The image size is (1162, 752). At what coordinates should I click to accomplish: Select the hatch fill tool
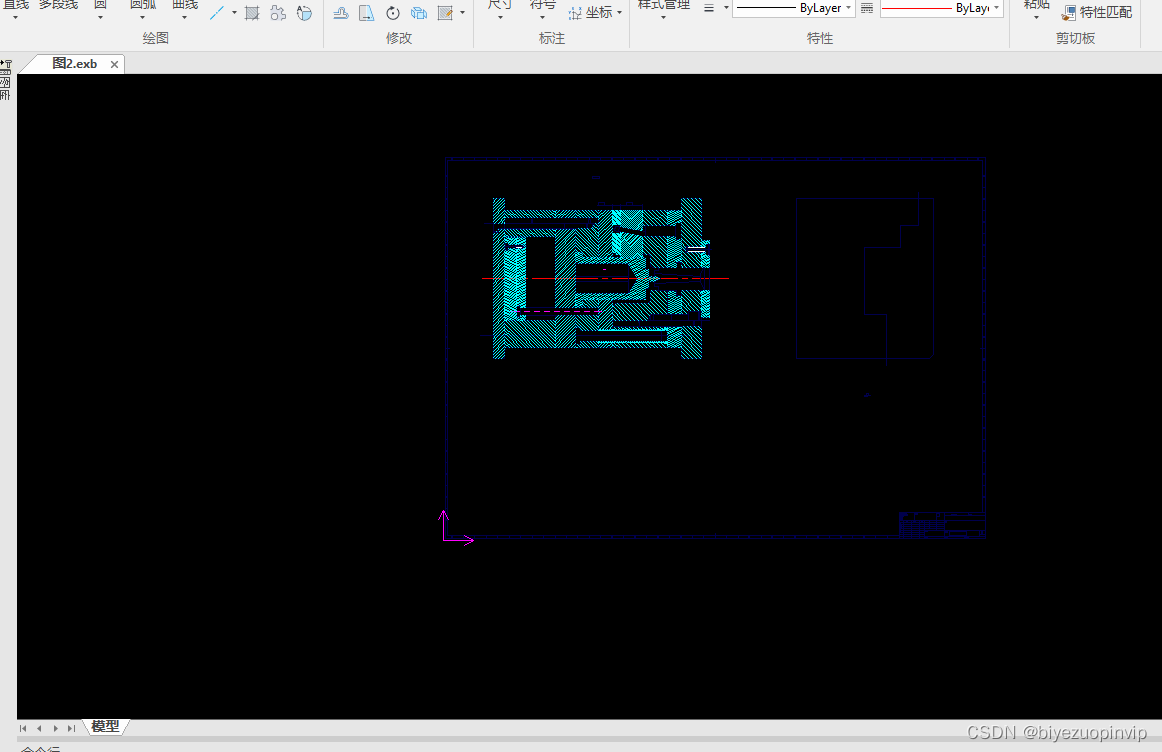coord(252,13)
